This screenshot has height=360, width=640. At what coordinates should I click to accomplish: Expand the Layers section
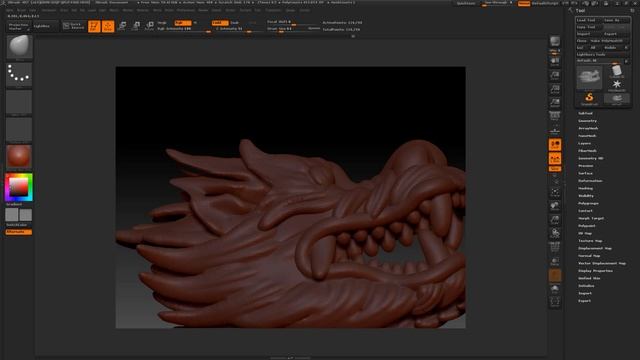(x=584, y=144)
